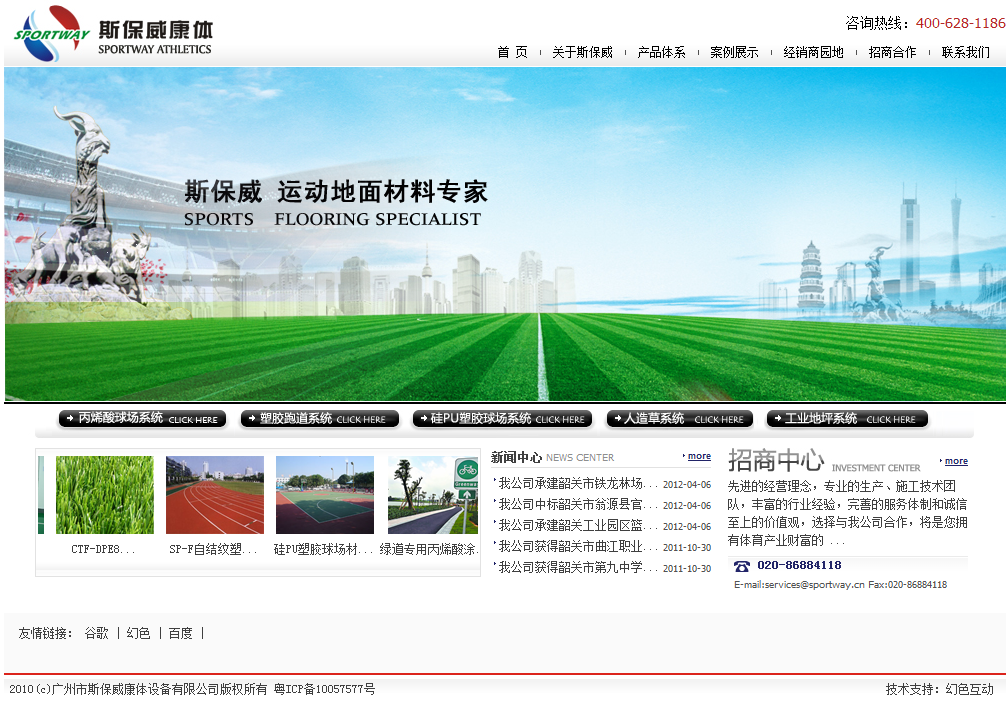Click the 百度 friendly link
The height and width of the screenshot is (718, 1007).
180,634
